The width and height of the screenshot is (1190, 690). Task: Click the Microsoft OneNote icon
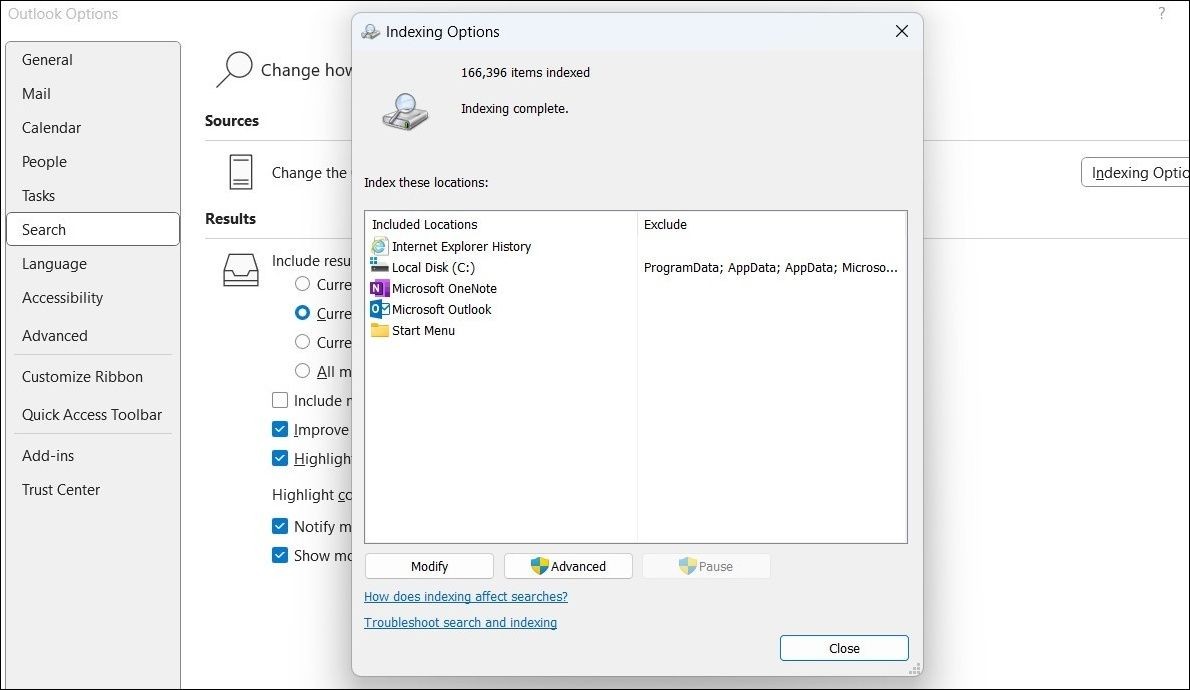click(379, 288)
